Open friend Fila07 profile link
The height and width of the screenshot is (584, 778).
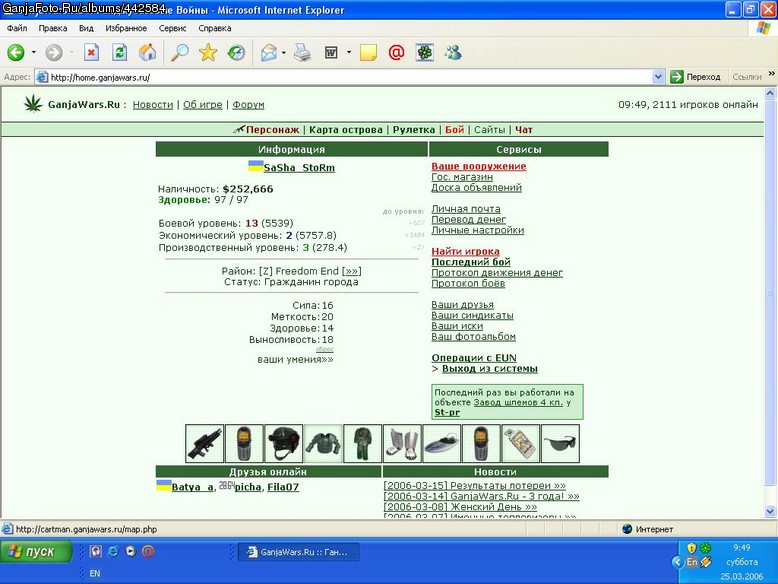[x=283, y=487]
